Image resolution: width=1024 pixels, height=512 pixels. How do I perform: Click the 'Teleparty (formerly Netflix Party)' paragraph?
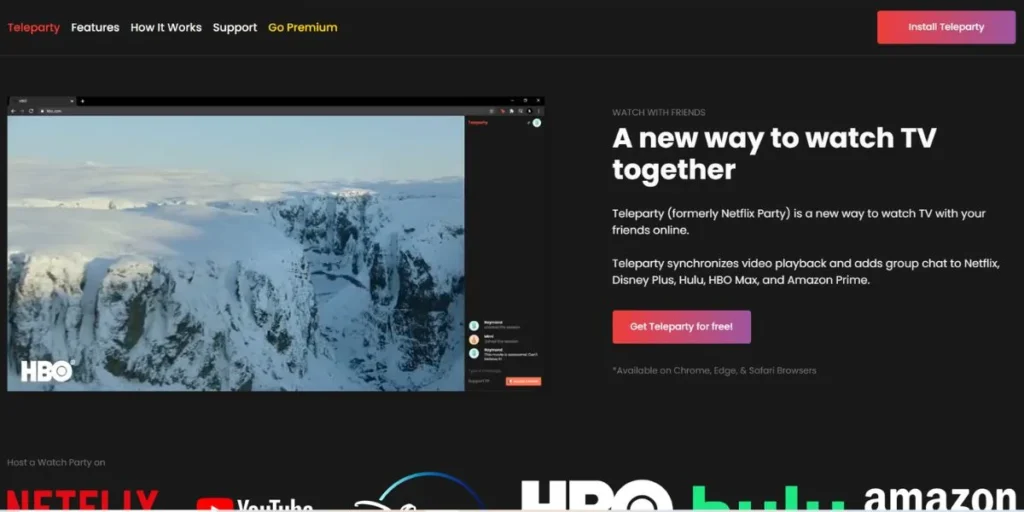point(799,221)
